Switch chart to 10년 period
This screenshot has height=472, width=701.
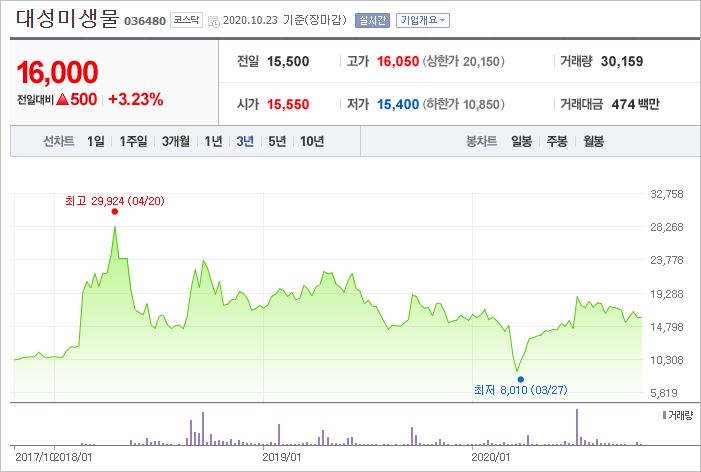[x=312, y=142]
